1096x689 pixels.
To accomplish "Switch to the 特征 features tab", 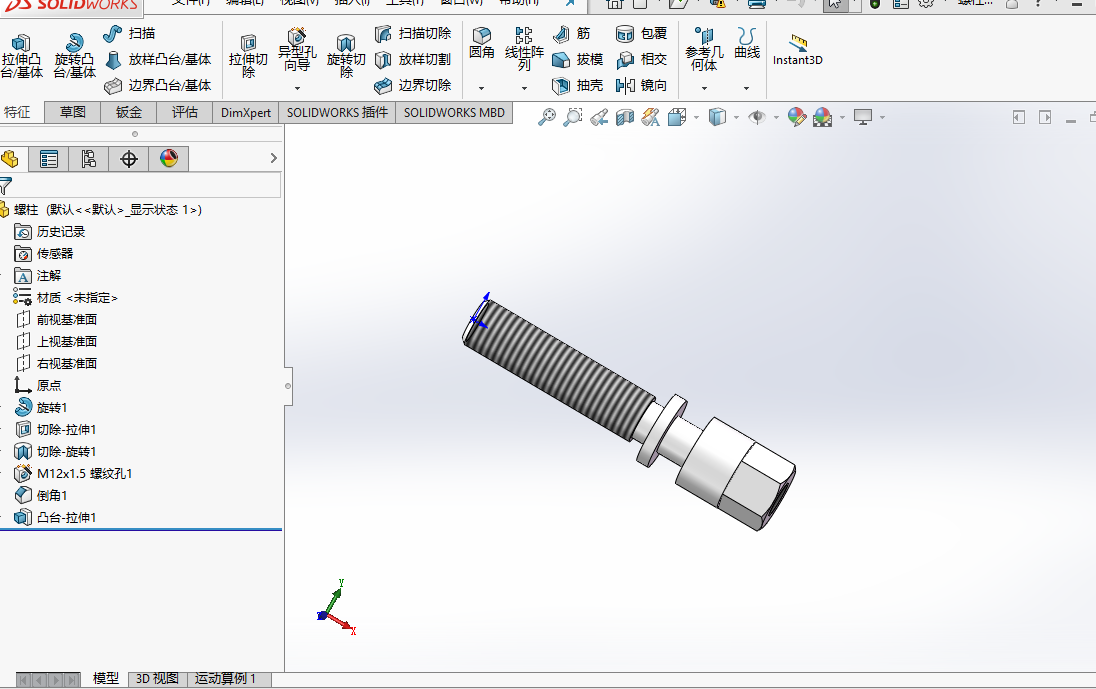I will pyautogui.click(x=18, y=113).
